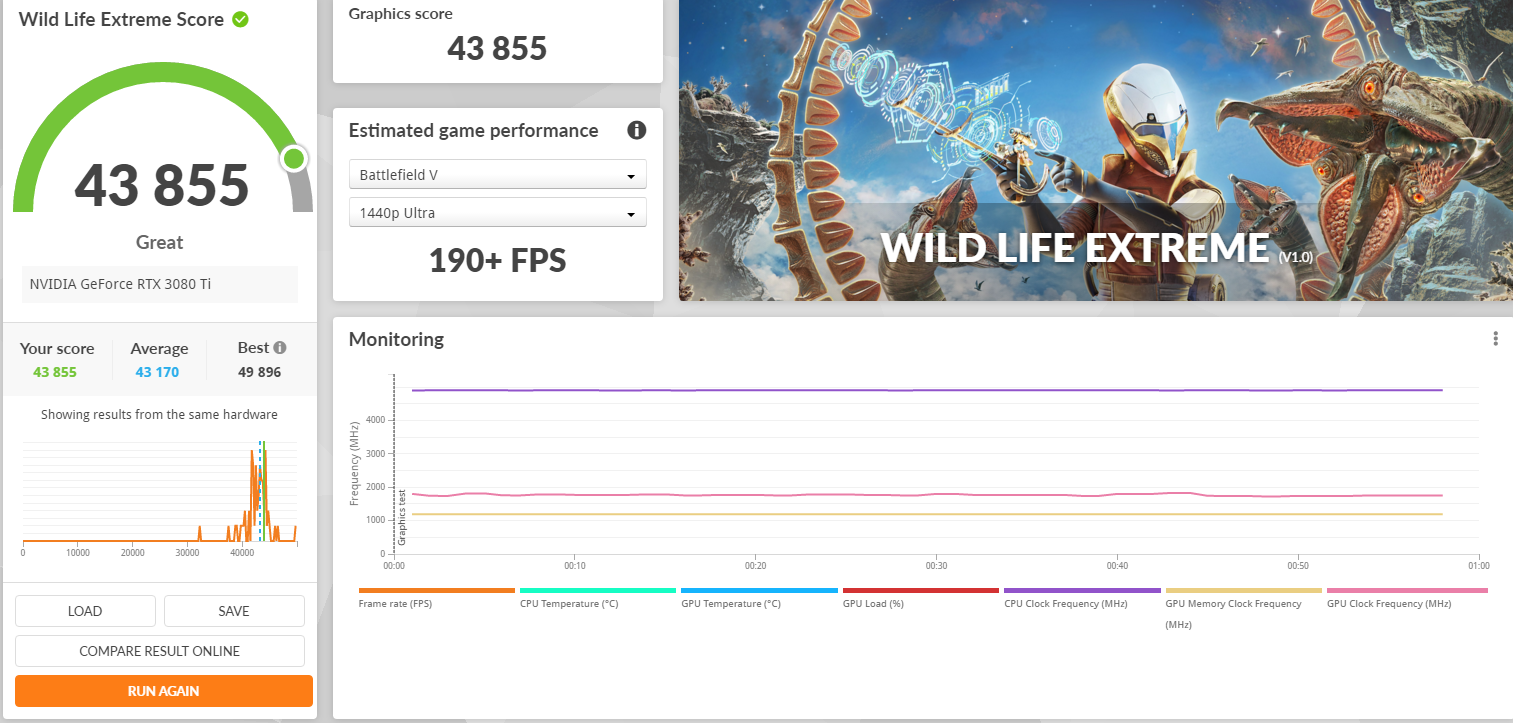Click the 00:50 time axis label
1513x723 pixels.
(x=1298, y=566)
